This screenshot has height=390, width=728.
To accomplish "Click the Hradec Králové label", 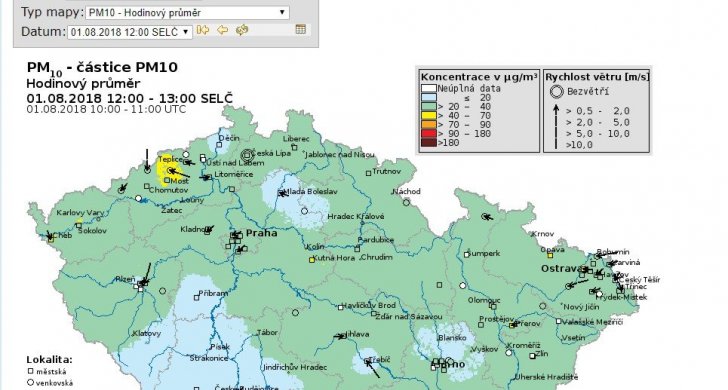I will (x=356, y=216).
